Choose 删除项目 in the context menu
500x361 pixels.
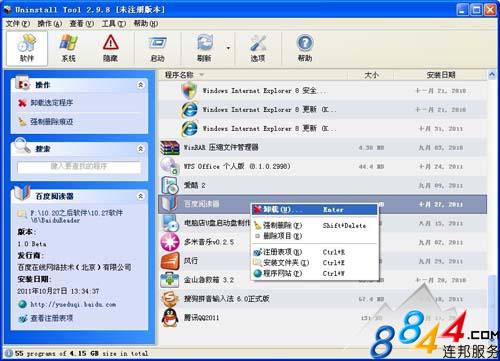(x=314, y=236)
